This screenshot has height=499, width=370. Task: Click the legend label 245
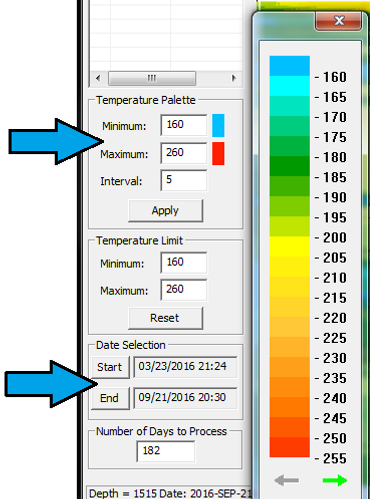point(335,418)
